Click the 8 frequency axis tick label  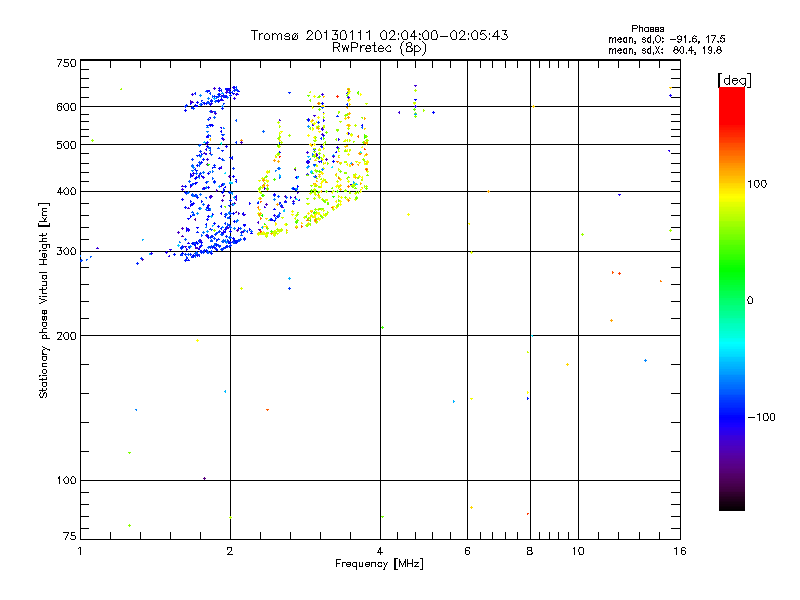[530, 551]
